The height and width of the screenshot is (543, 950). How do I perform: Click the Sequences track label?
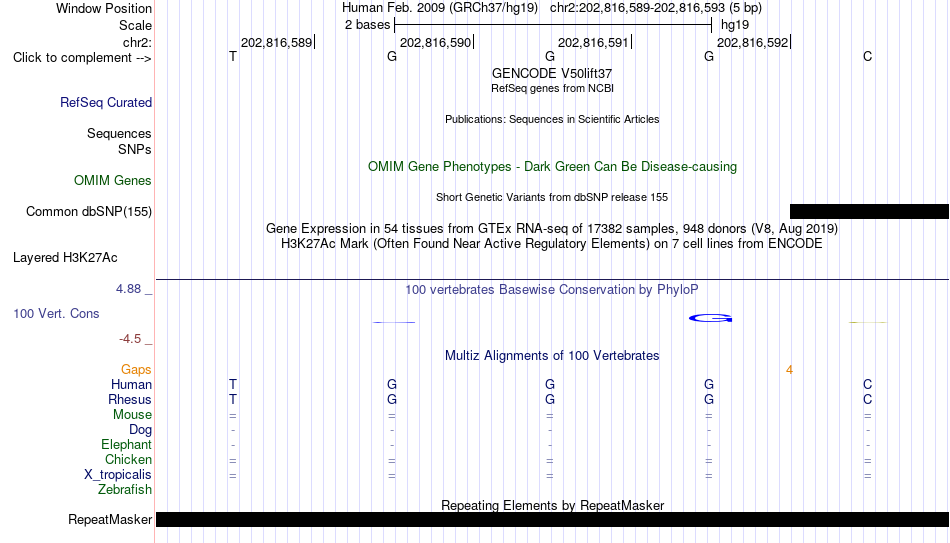coord(119,133)
